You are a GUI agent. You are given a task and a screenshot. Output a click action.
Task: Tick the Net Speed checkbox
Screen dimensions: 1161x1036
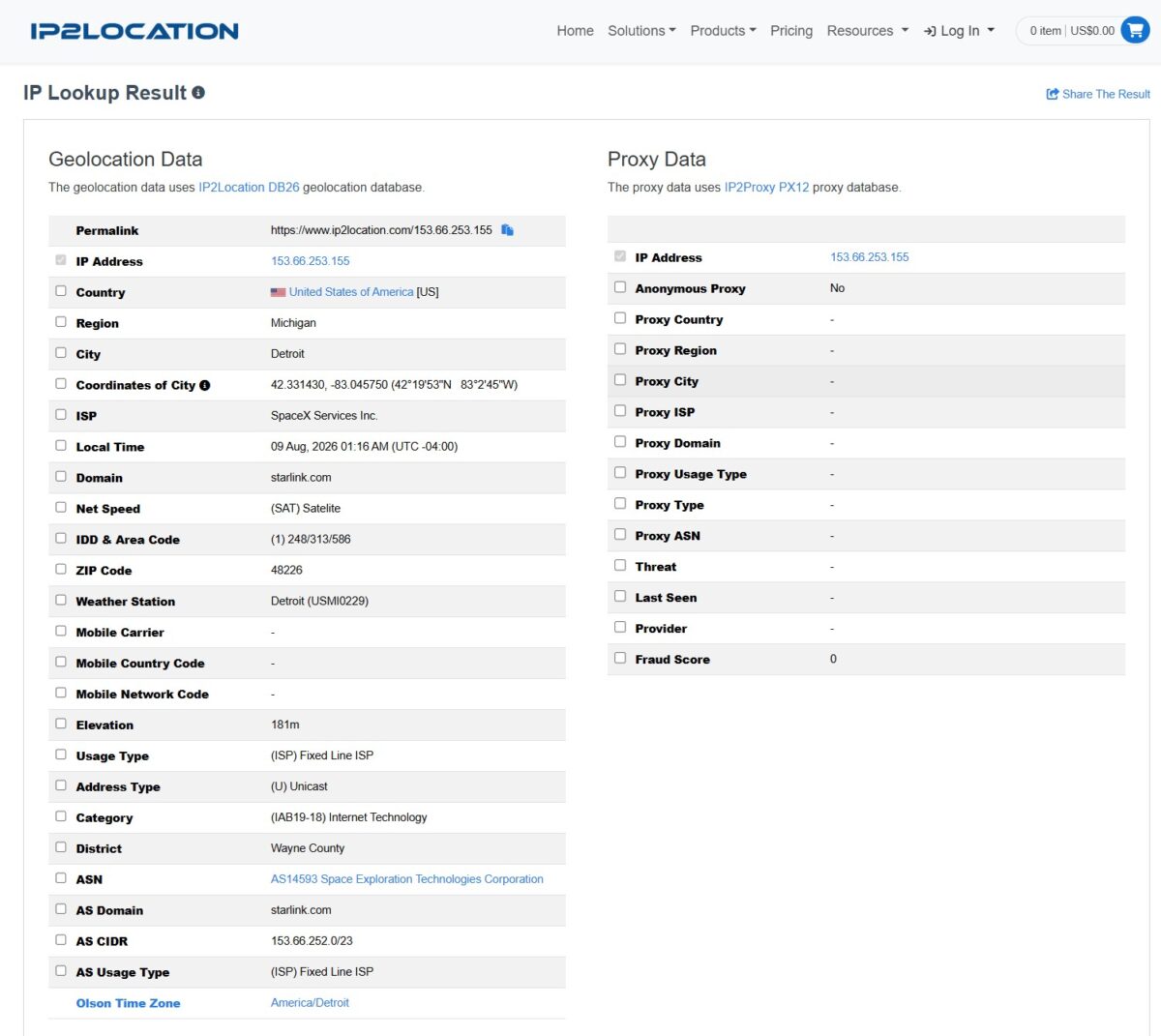pos(61,508)
